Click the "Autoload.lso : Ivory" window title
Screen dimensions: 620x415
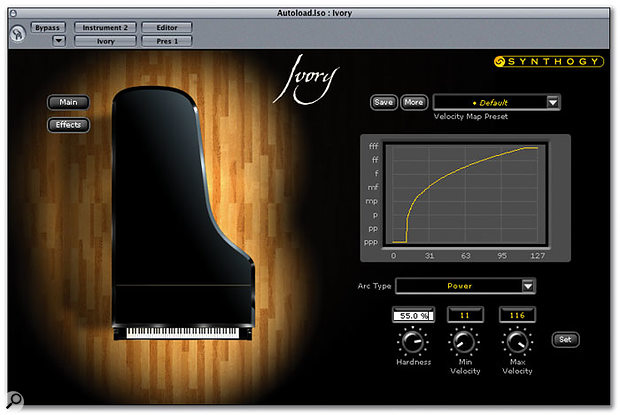click(x=314, y=13)
